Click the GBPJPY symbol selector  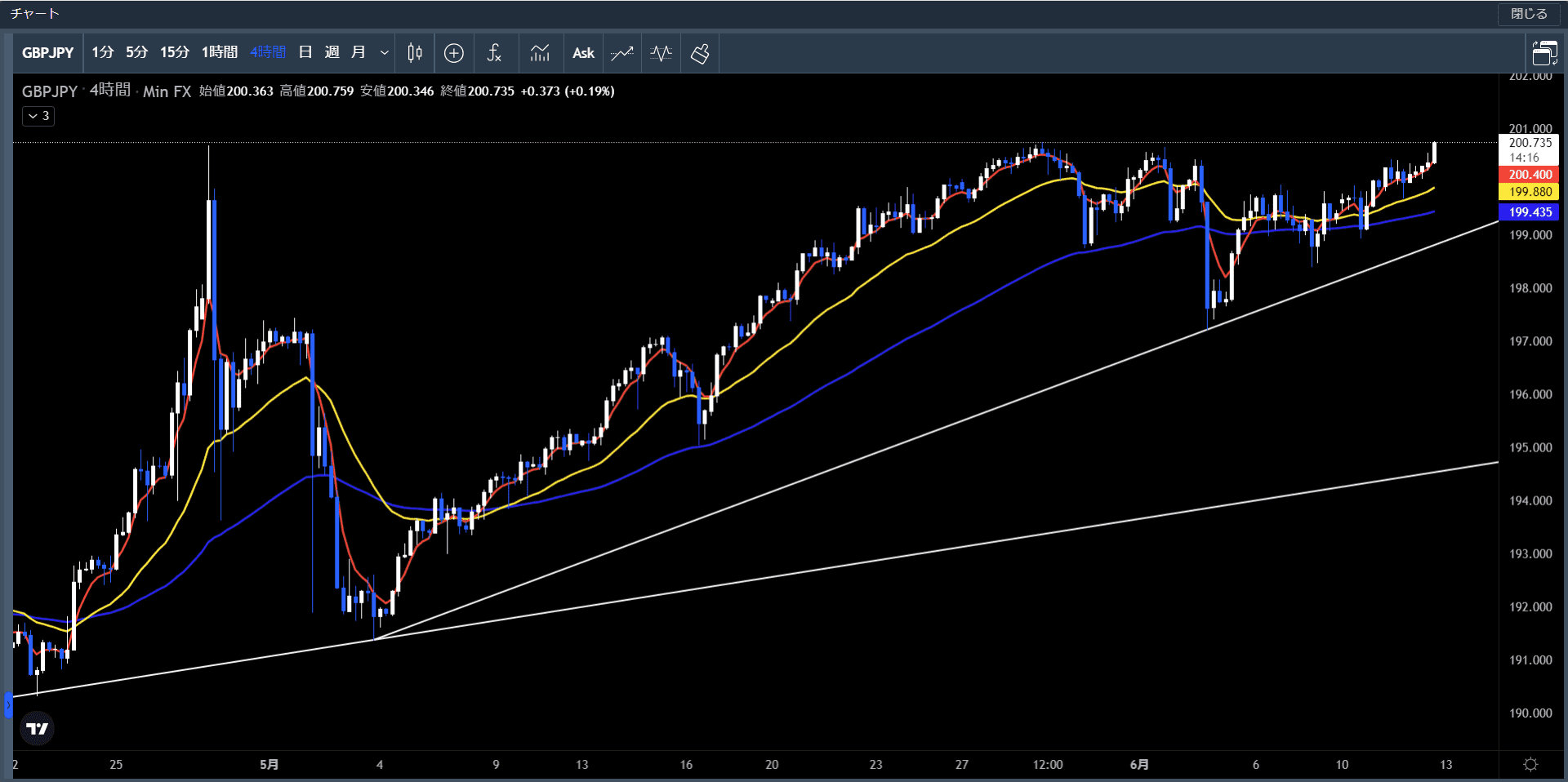(48, 53)
